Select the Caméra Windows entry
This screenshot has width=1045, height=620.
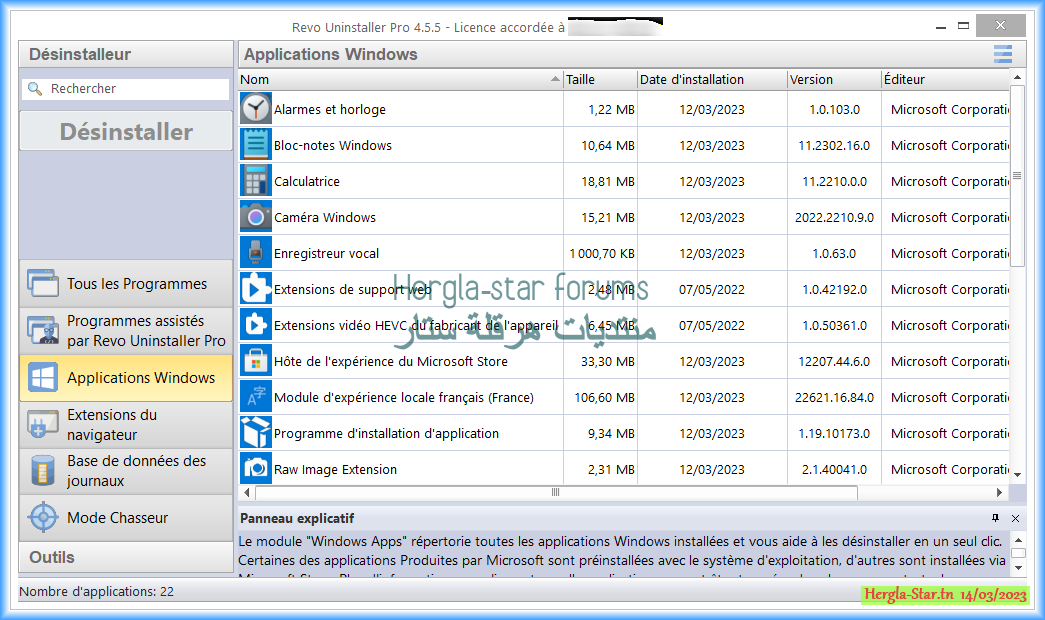pyautogui.click(x=624, y=217)
